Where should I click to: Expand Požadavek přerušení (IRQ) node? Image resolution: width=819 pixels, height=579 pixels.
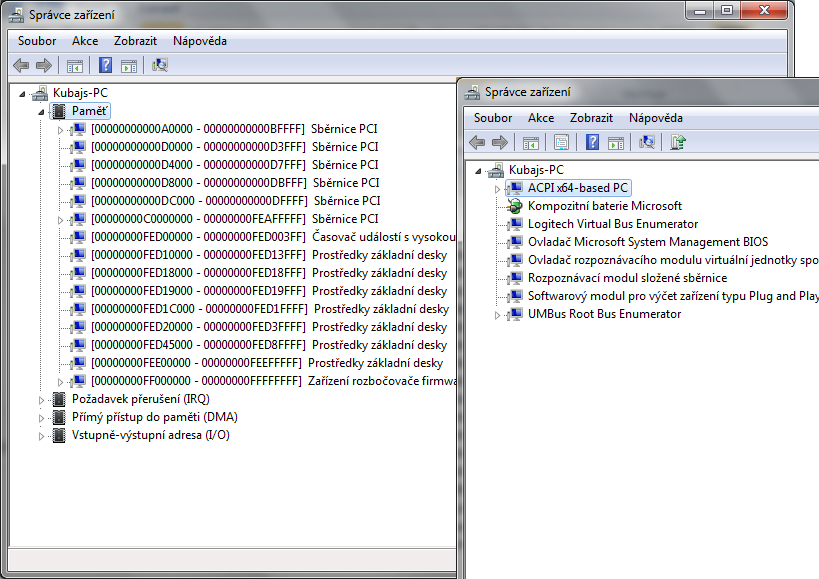(42, 399)
